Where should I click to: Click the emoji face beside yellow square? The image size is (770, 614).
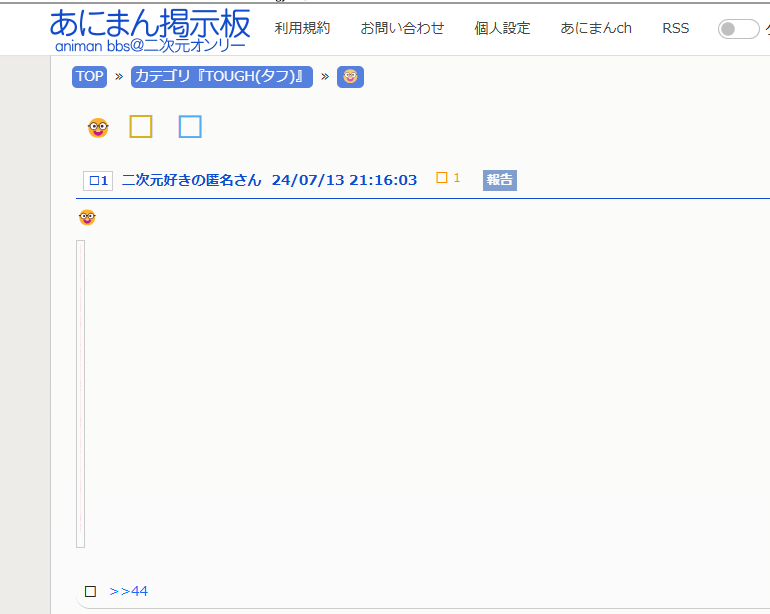click(x=98, y=127)
